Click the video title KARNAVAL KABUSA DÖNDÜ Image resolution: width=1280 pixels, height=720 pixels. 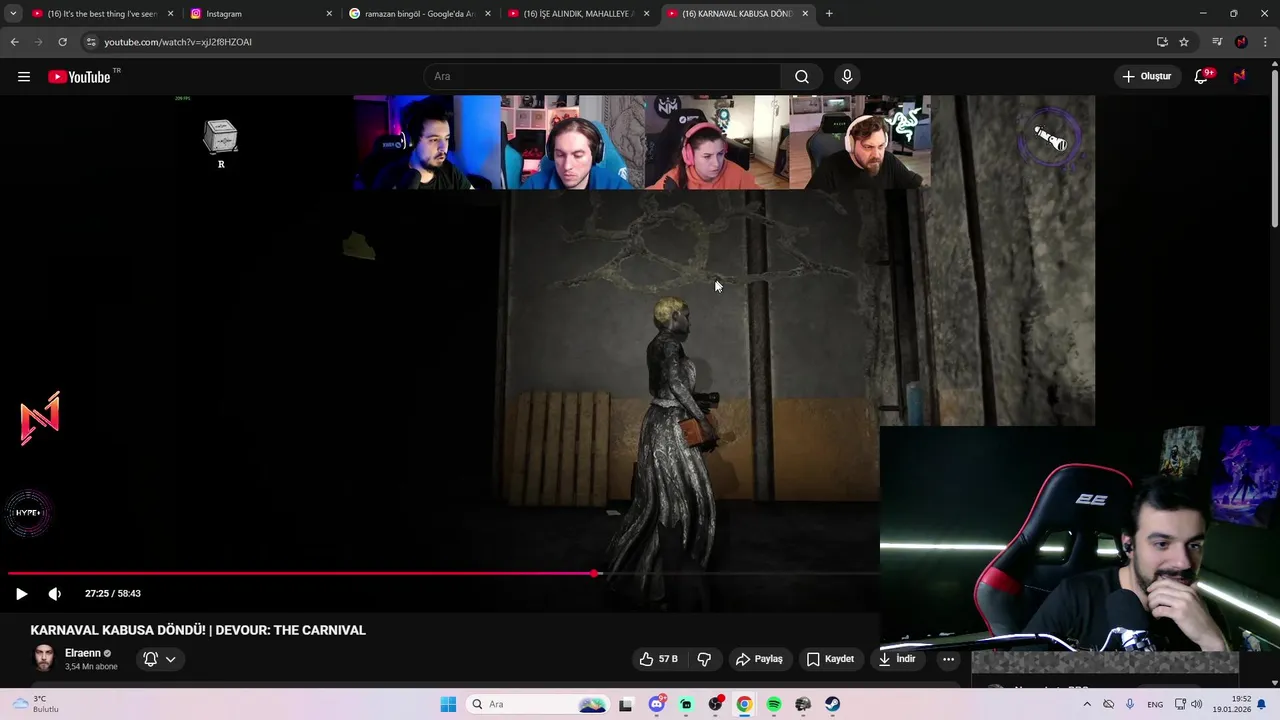tap(198, 630)
